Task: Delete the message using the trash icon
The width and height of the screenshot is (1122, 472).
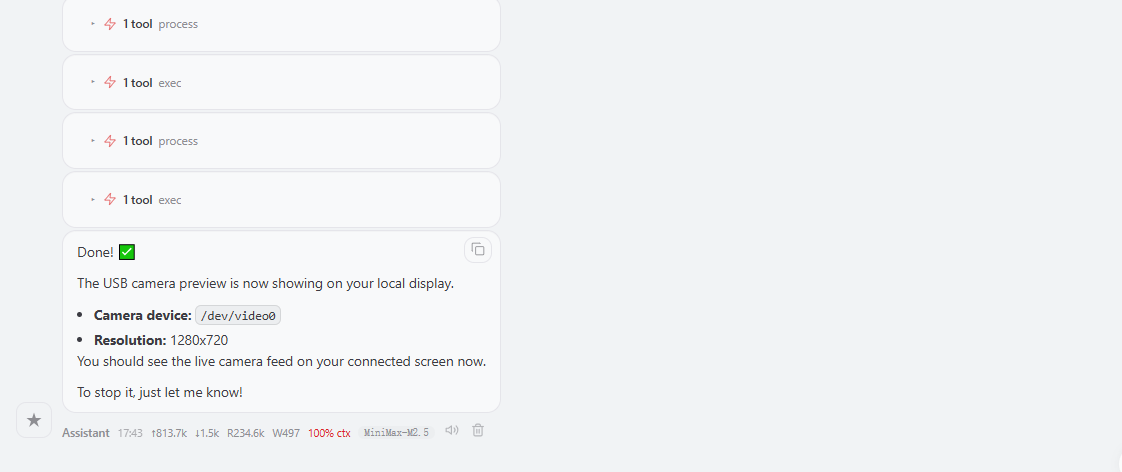Action: click(x=478, y=431)
